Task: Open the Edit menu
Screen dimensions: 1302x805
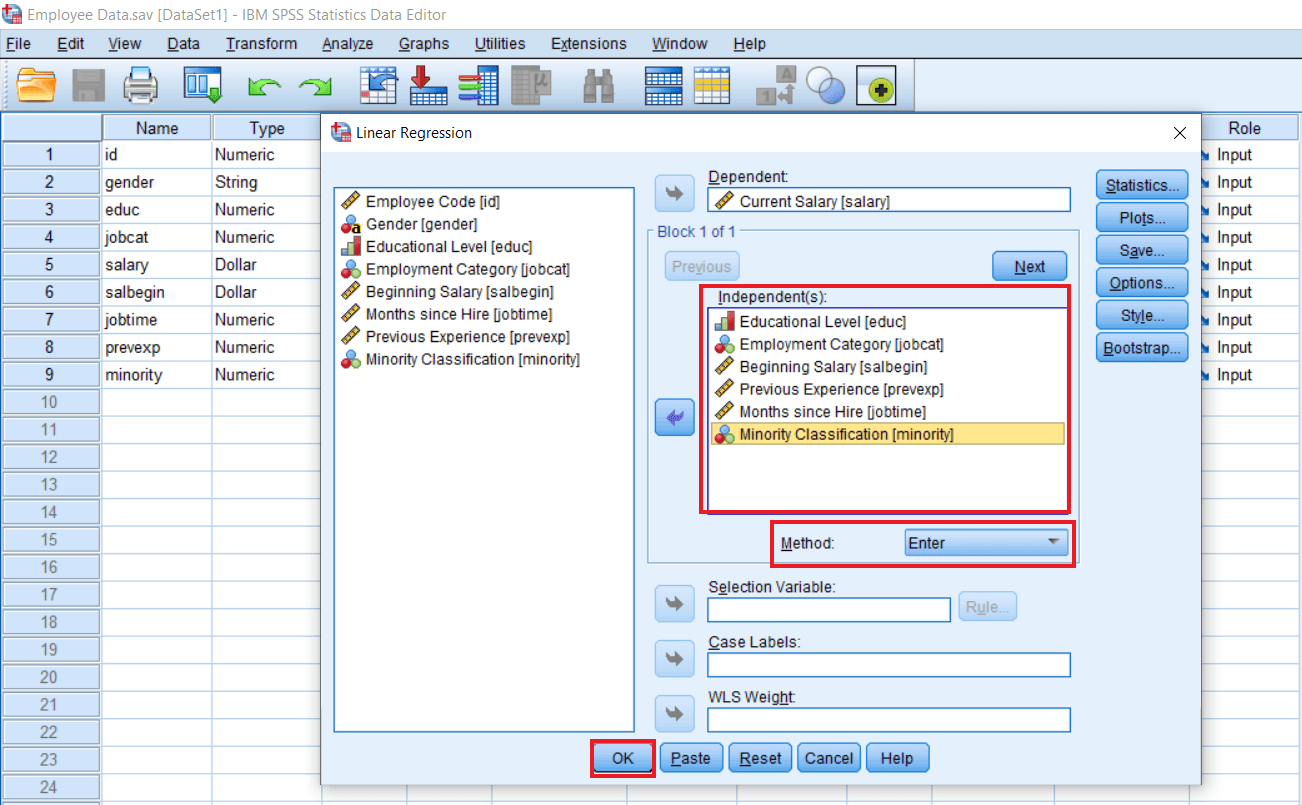Action: click(x=70, y=44)
